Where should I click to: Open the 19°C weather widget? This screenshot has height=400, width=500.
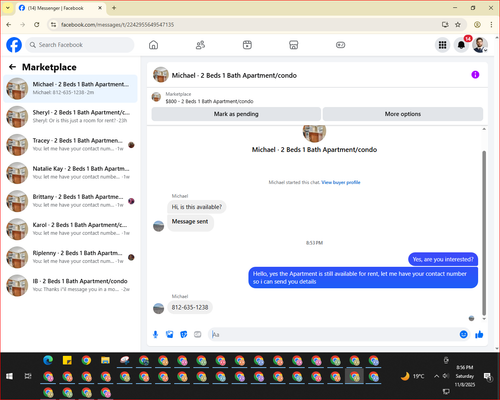click(413, 376)
